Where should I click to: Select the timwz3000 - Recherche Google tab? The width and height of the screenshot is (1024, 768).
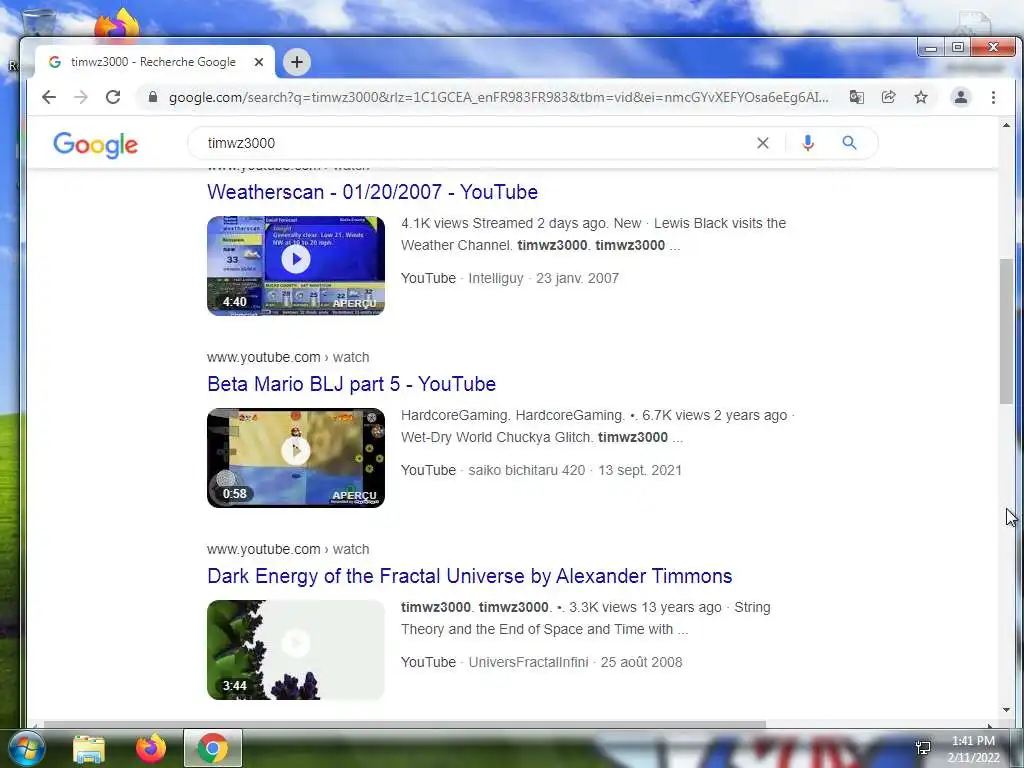[155, 62]
